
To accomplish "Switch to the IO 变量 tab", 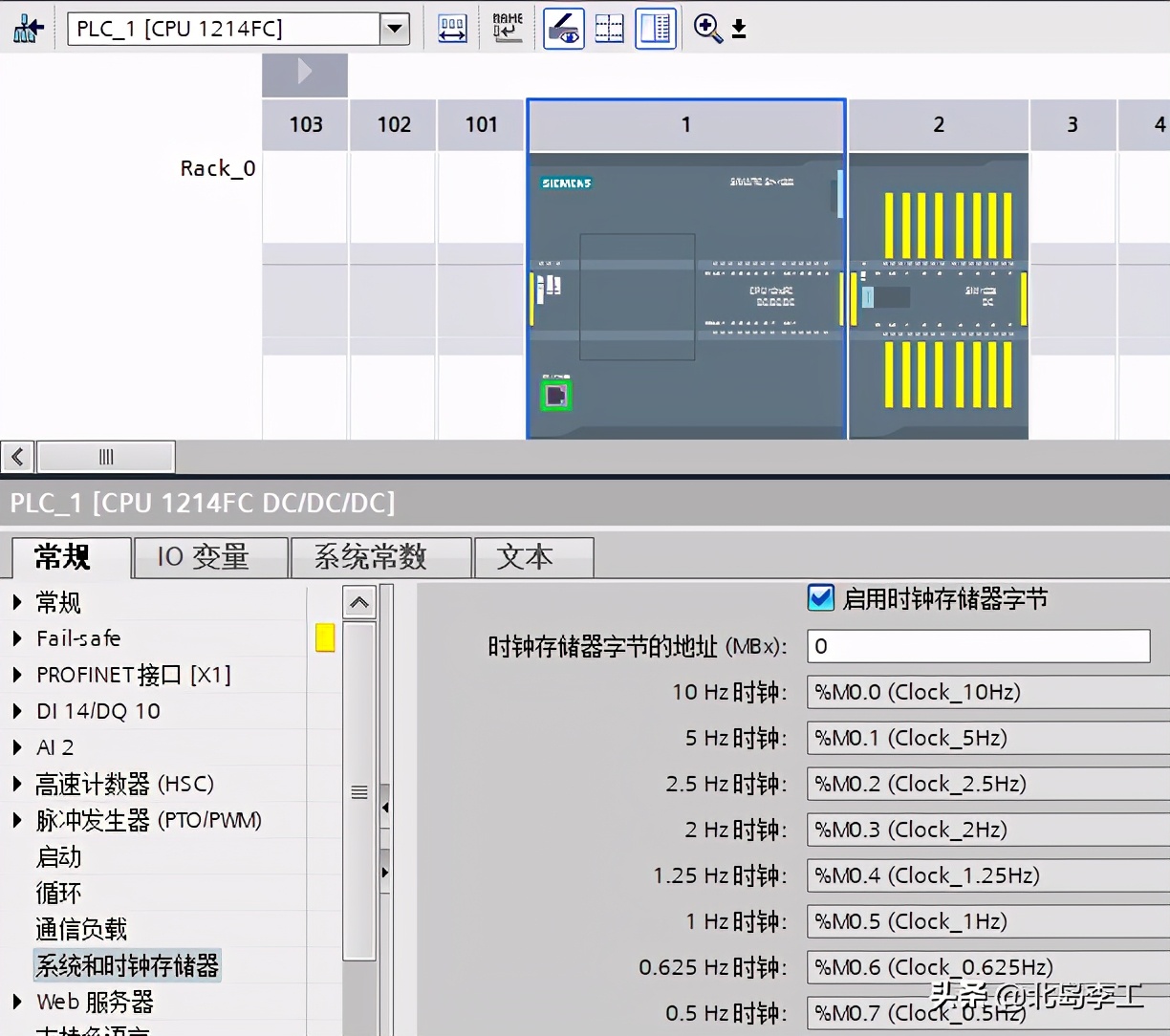I will click(x=210, y=557).
